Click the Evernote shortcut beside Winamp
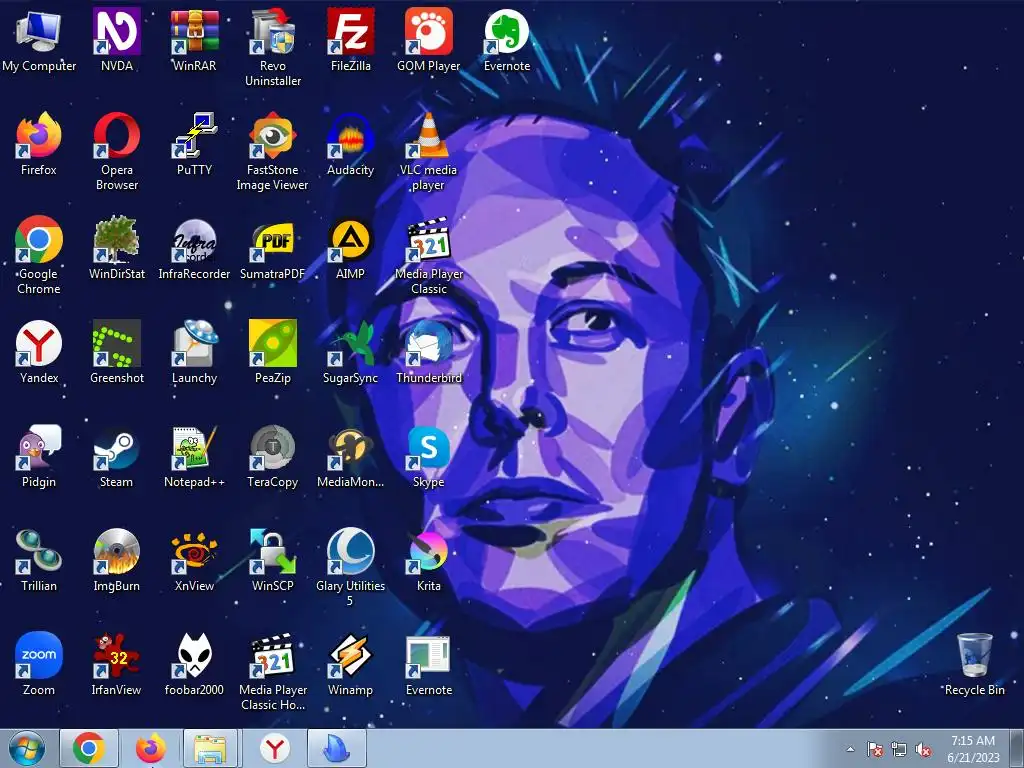Screen dimensions: 1024x768 tap(428, 655)
